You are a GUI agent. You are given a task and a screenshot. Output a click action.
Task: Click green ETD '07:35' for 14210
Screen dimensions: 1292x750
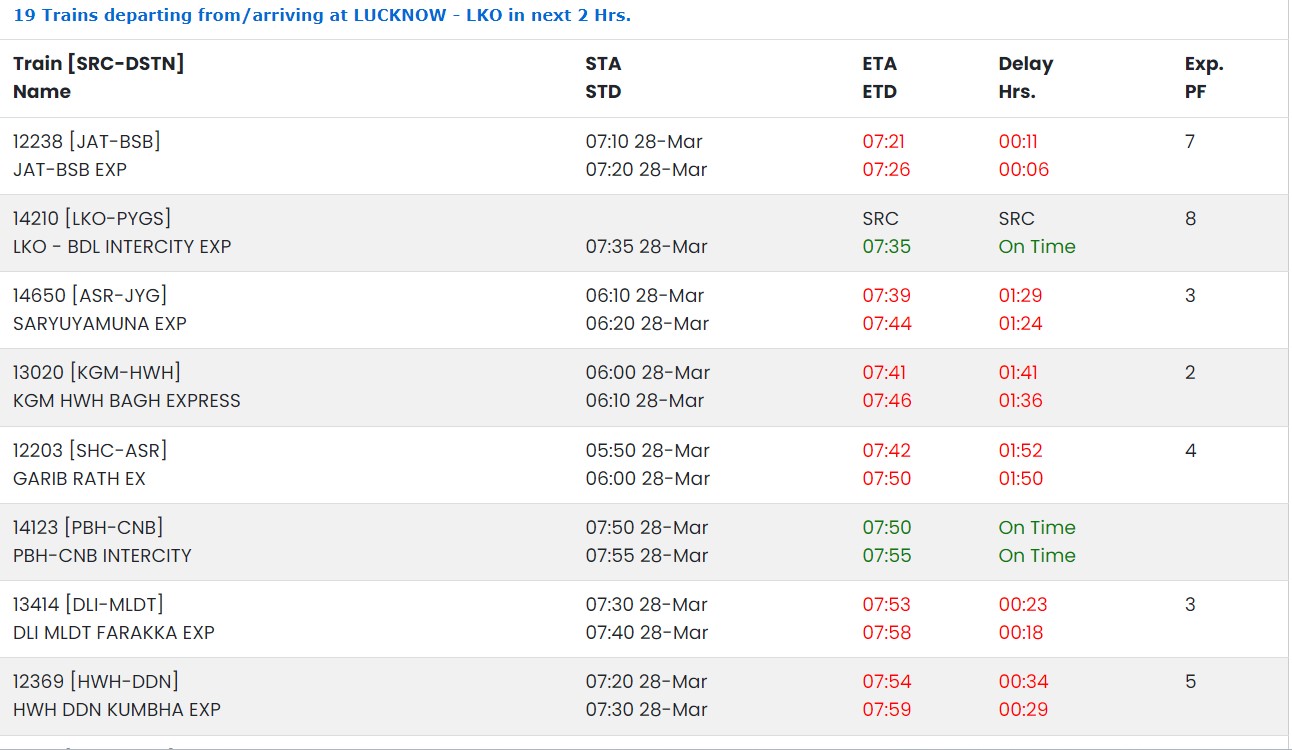887,247
